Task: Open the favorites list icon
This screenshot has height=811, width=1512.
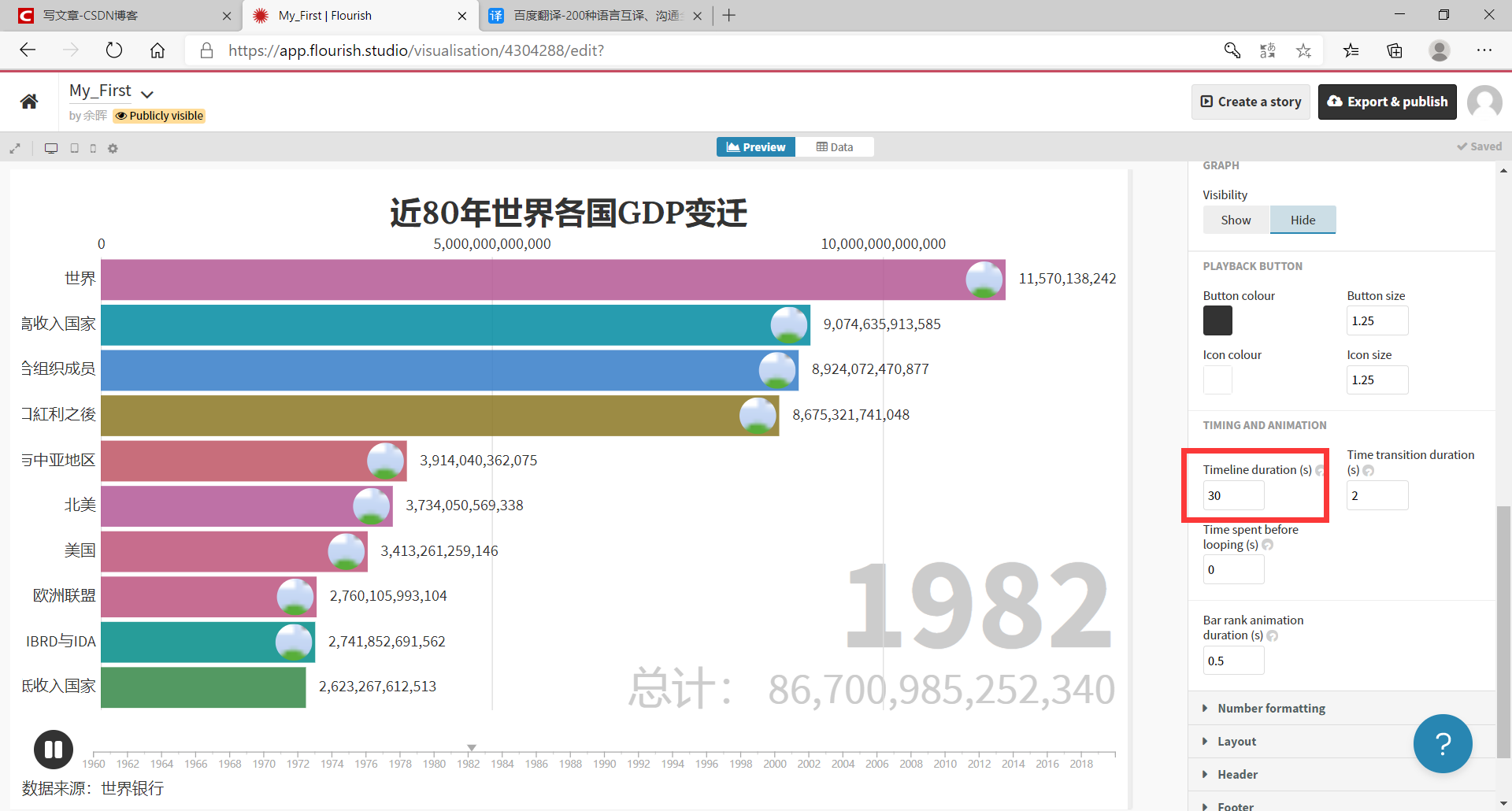Action: click(x=1351, y=50)
